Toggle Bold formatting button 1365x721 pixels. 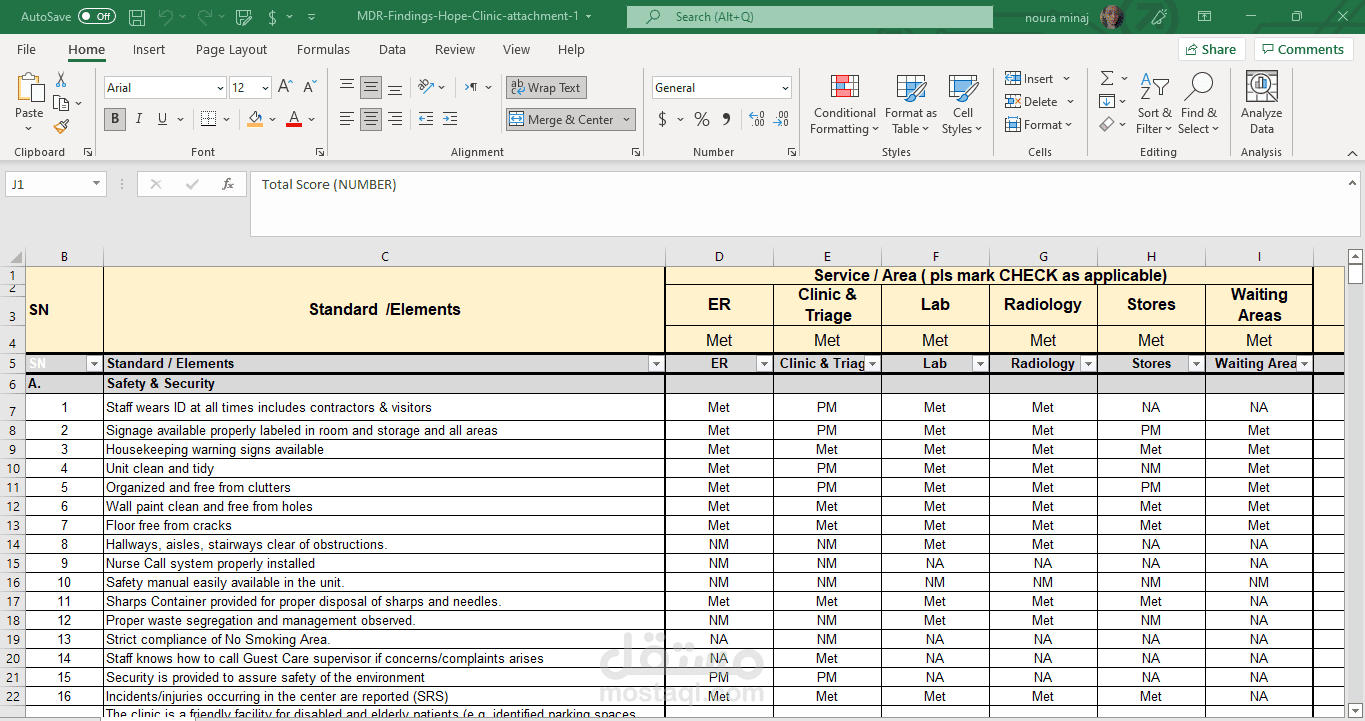[x=115, y=119]
